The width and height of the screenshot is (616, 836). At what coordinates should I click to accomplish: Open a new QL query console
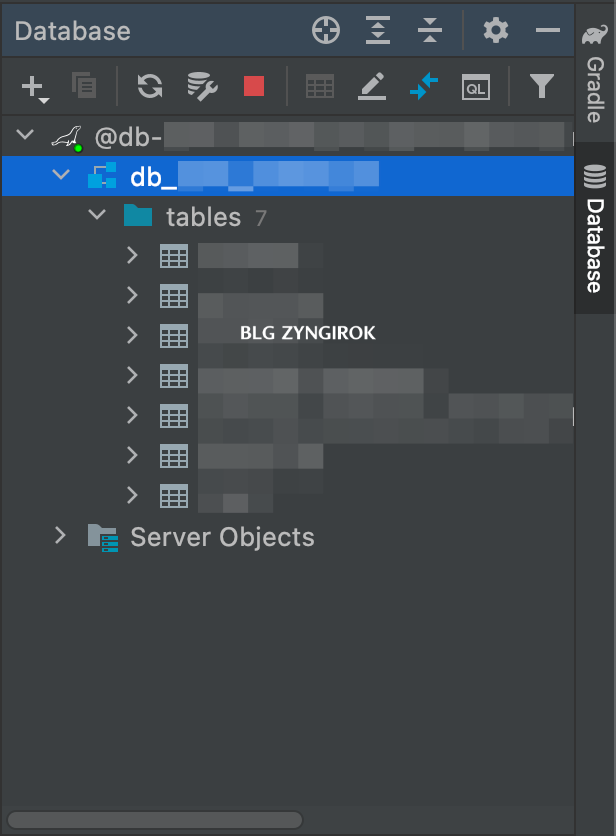point(476,86)
